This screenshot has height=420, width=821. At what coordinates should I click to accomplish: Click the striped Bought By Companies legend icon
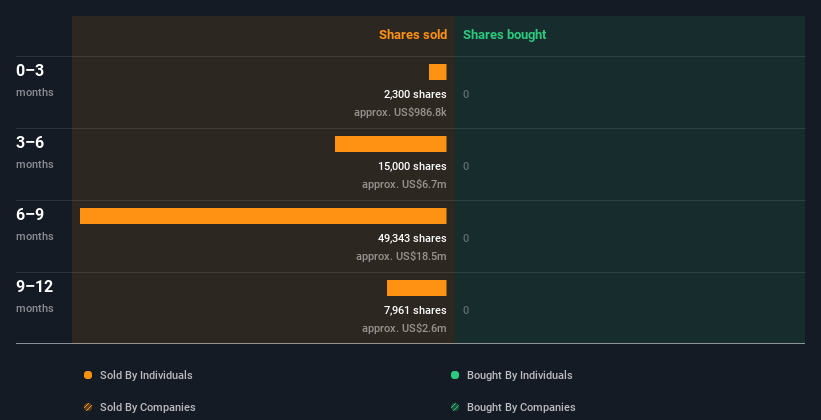pyautogui.click(x=455, y=407)
